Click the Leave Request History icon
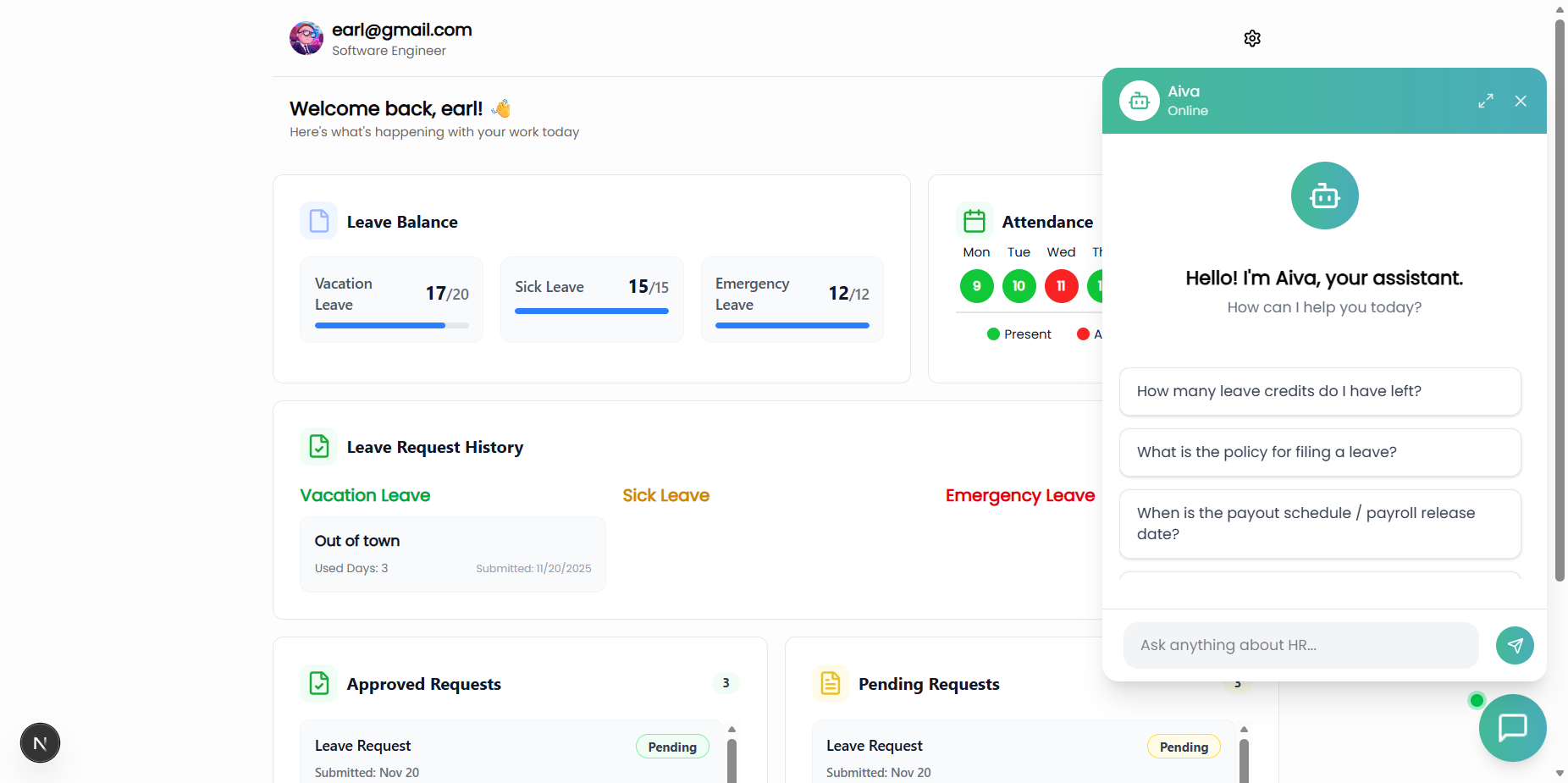 click(x=319, y=447)
